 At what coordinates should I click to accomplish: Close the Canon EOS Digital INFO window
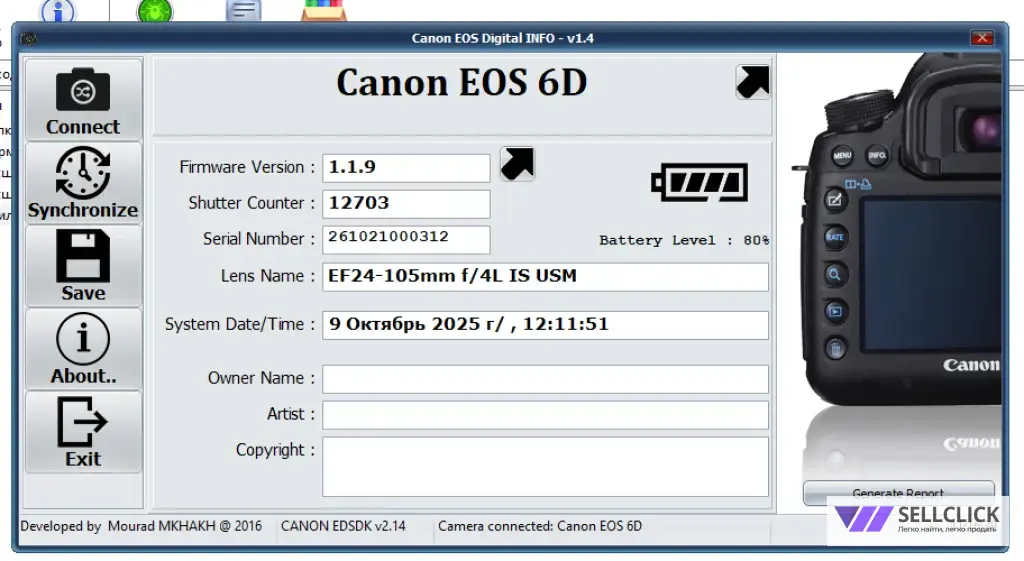point(980,38)
